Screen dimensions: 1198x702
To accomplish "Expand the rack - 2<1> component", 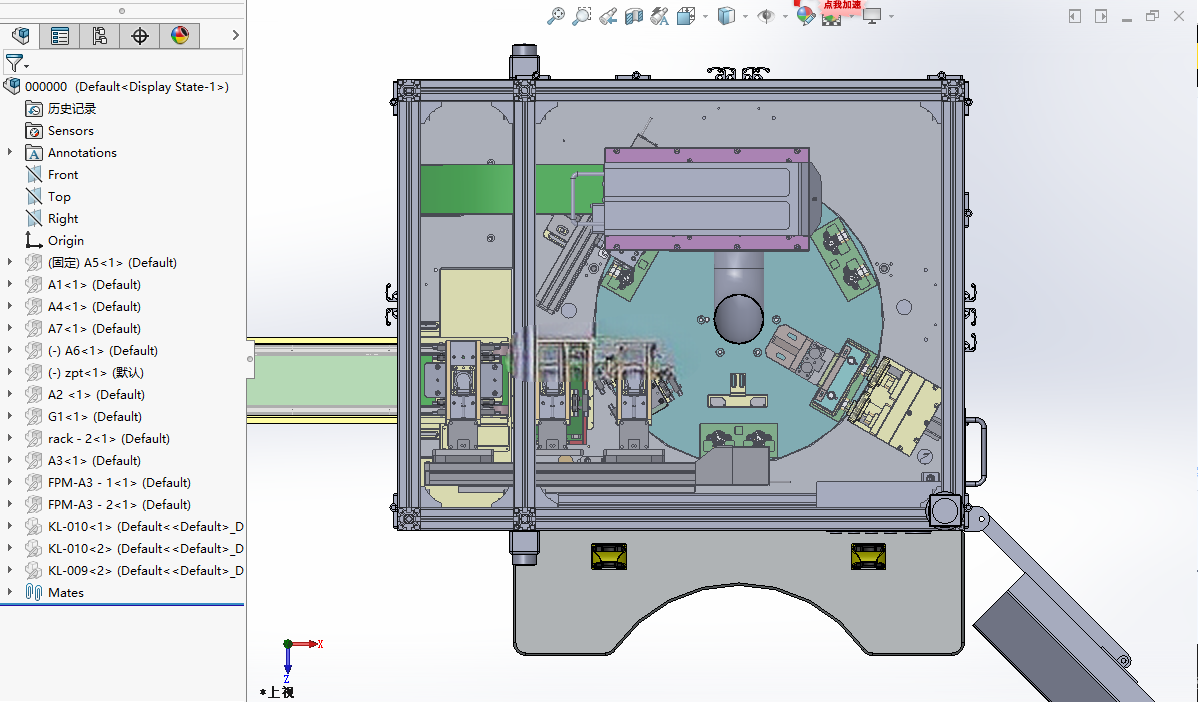I will [x=10, y=438].
